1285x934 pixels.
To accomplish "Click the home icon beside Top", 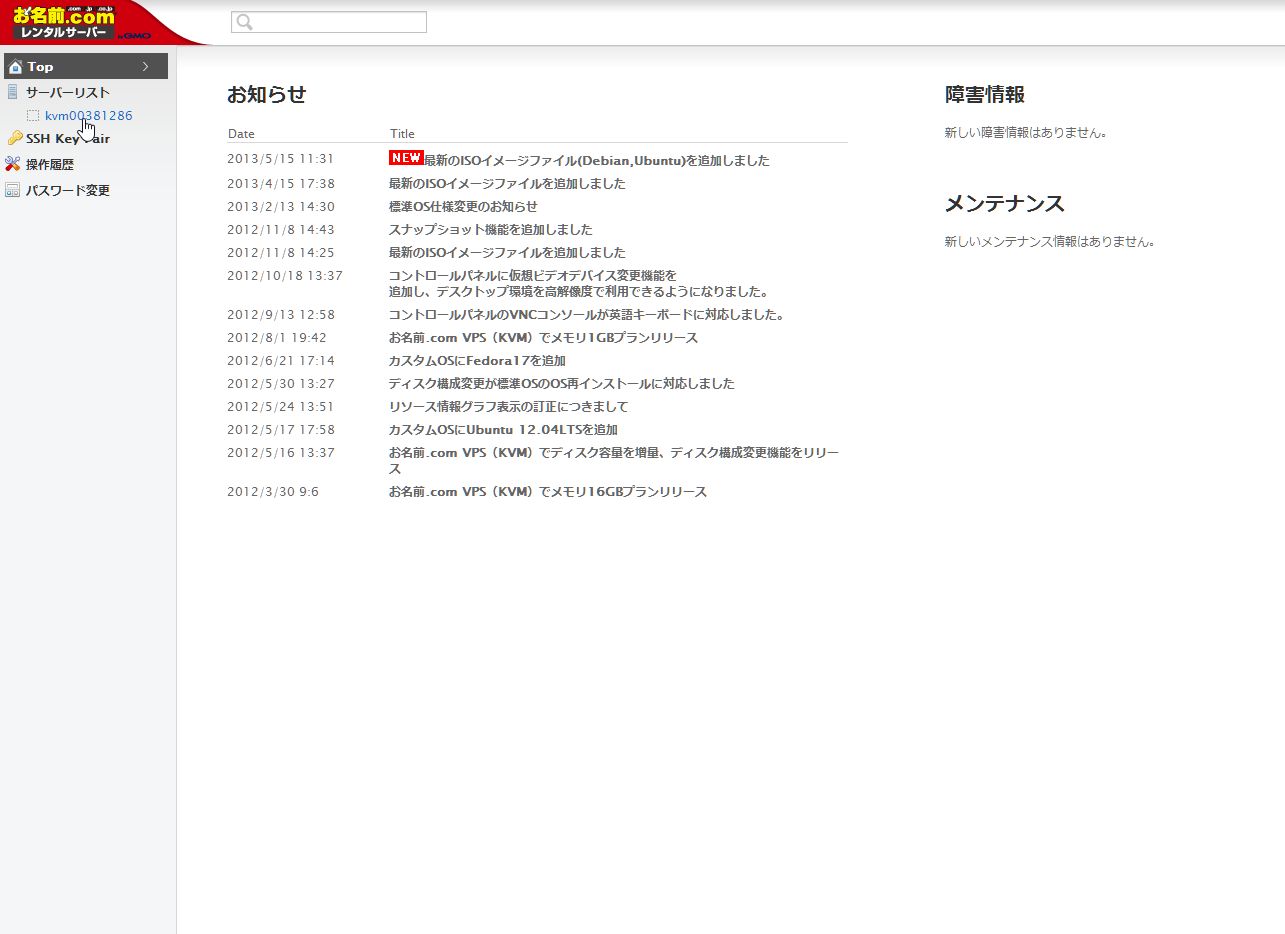I will coord(15,67).
